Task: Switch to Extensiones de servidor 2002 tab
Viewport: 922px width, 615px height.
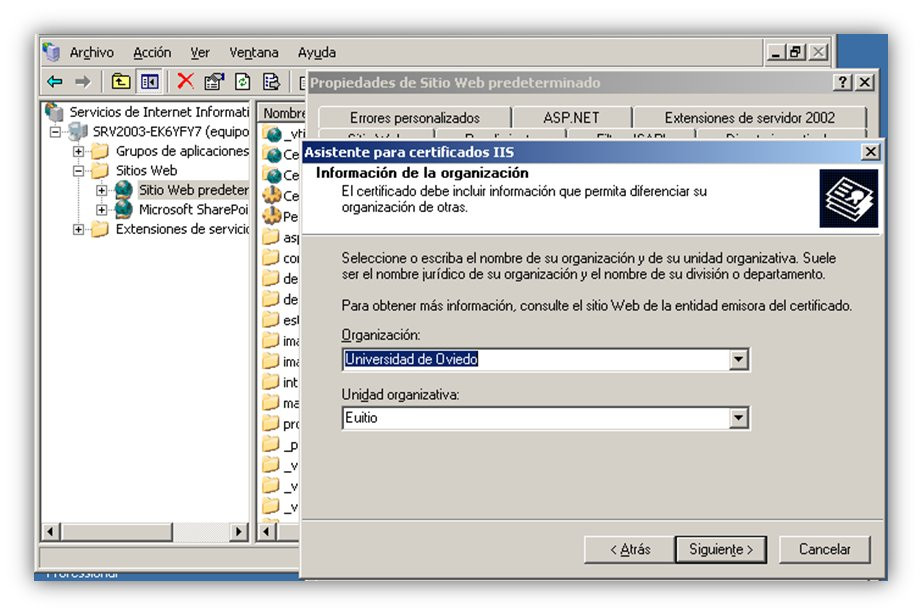Action: pyautogui.click(x=750, y=118)
